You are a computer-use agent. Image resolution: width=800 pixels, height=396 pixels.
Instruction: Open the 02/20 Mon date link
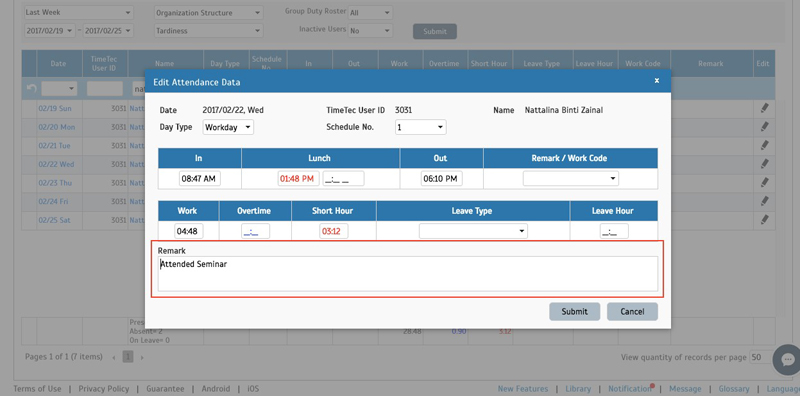[57, 127]
